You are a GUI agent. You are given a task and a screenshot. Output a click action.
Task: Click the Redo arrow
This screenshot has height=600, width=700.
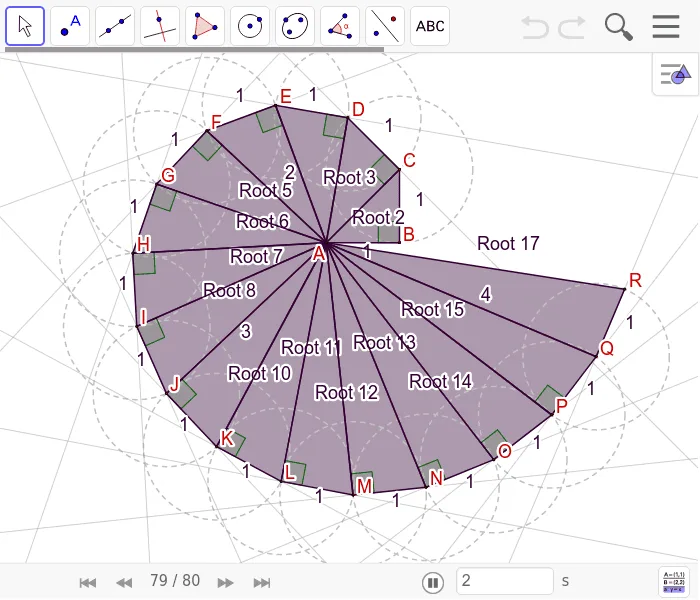[572, 27]
